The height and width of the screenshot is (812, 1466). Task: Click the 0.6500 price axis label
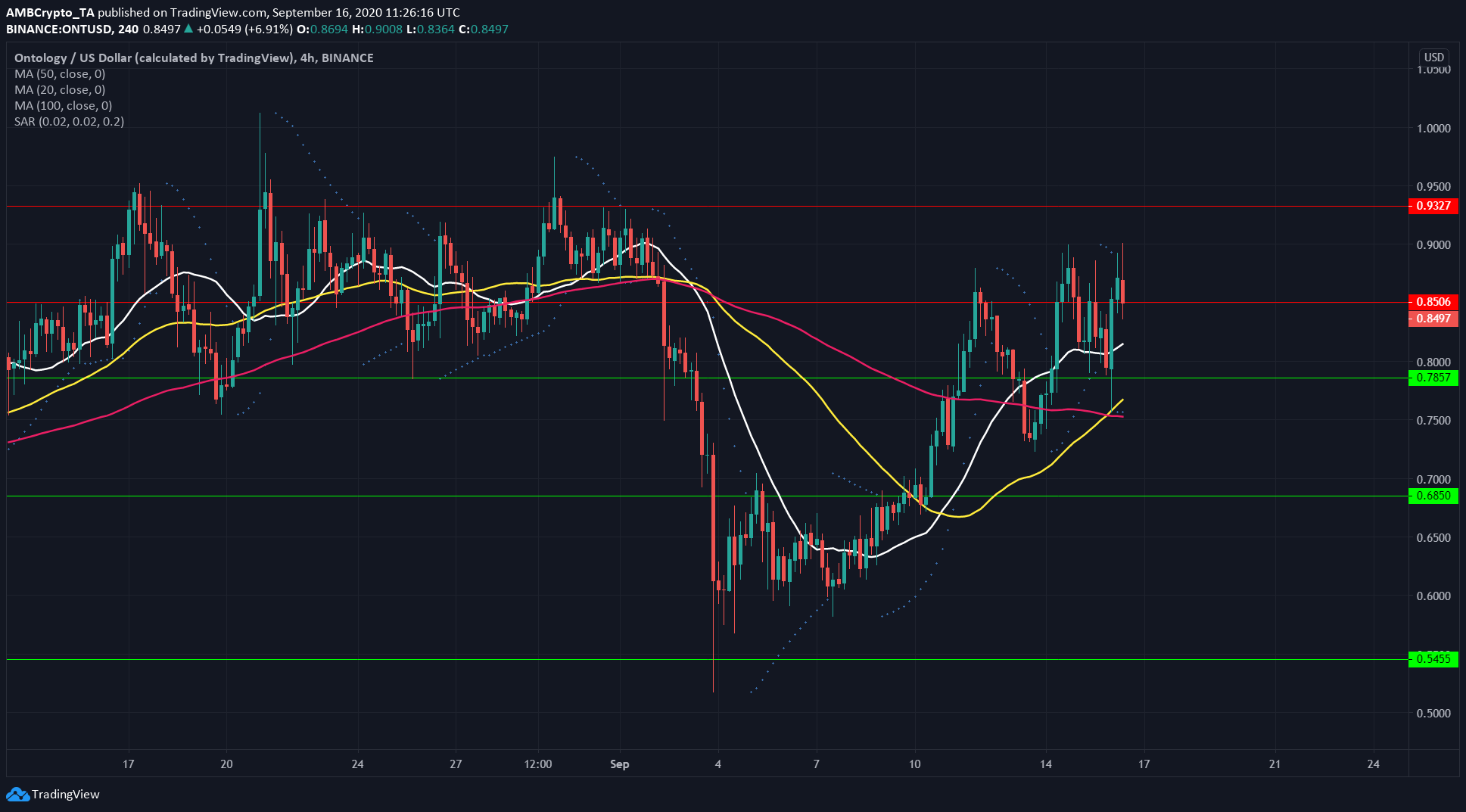tap(1433, 537)
